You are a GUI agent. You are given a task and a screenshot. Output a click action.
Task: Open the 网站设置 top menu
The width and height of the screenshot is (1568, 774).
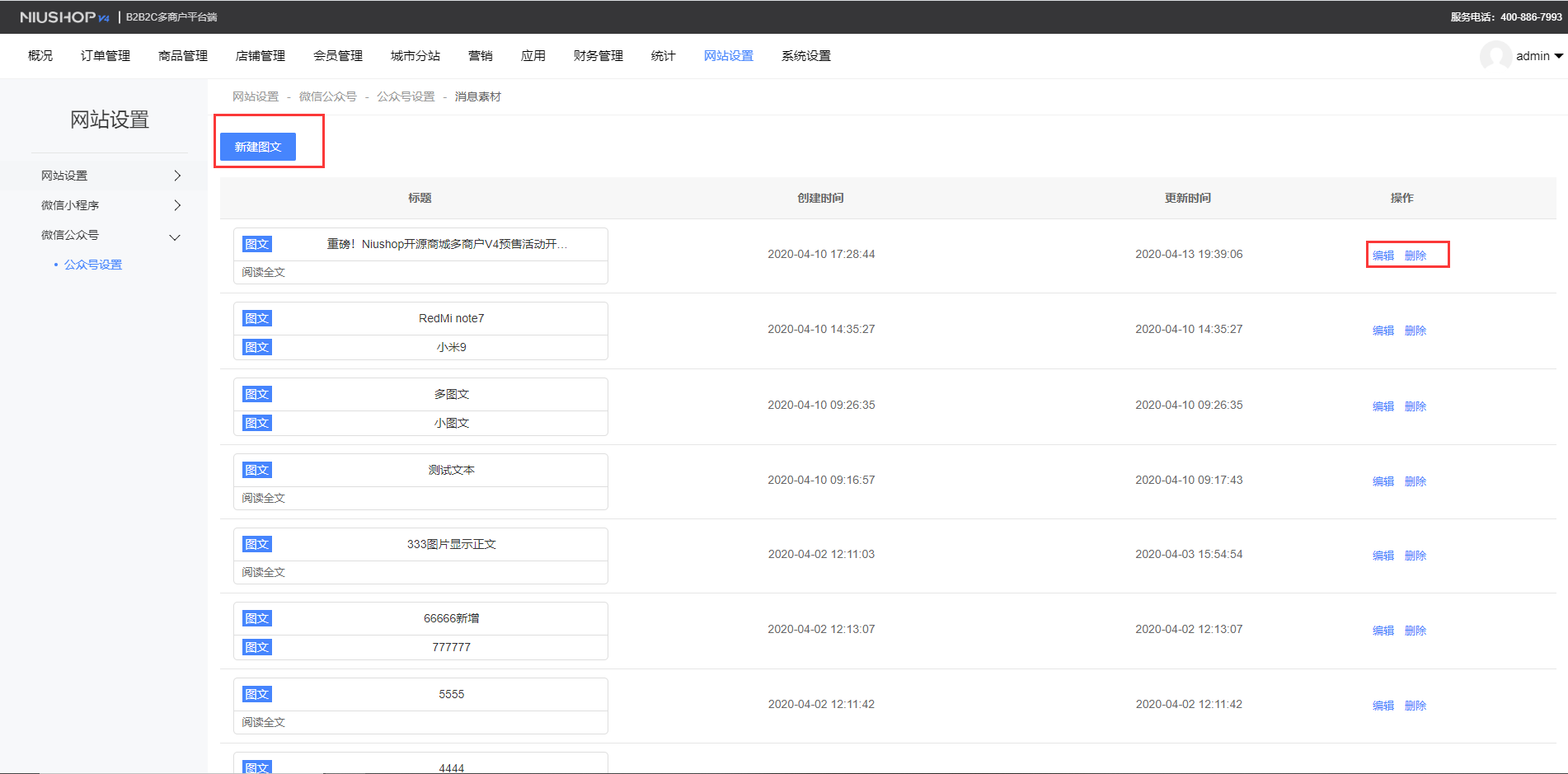(x=729, y=56)
